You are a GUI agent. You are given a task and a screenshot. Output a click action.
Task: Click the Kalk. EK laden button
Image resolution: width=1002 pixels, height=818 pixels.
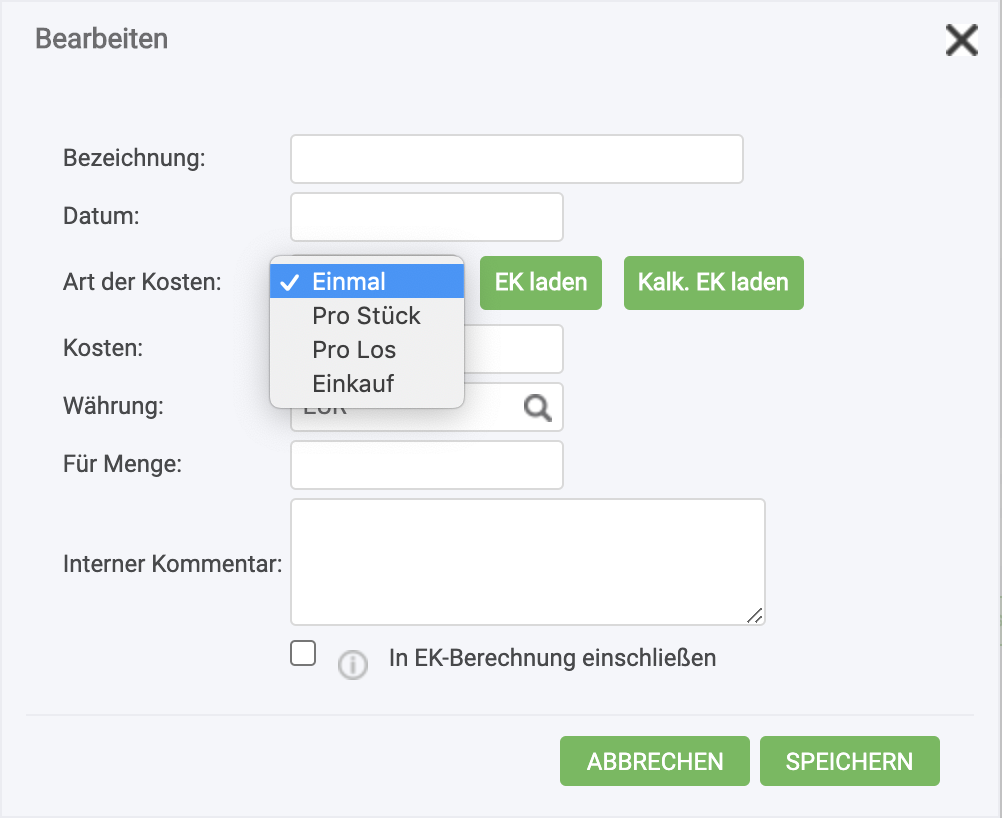tap(713, 282)
